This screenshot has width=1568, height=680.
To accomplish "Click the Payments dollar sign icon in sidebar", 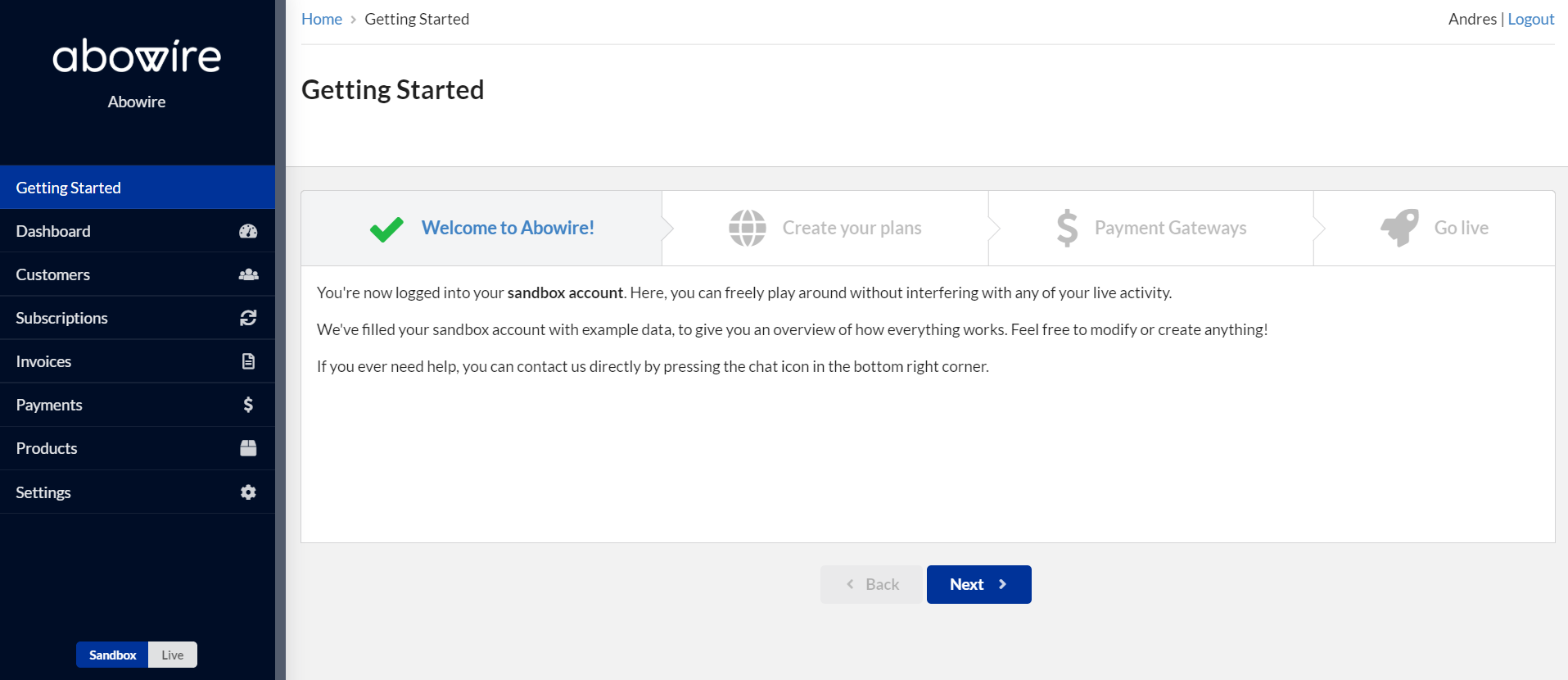I will coord(248,405).
